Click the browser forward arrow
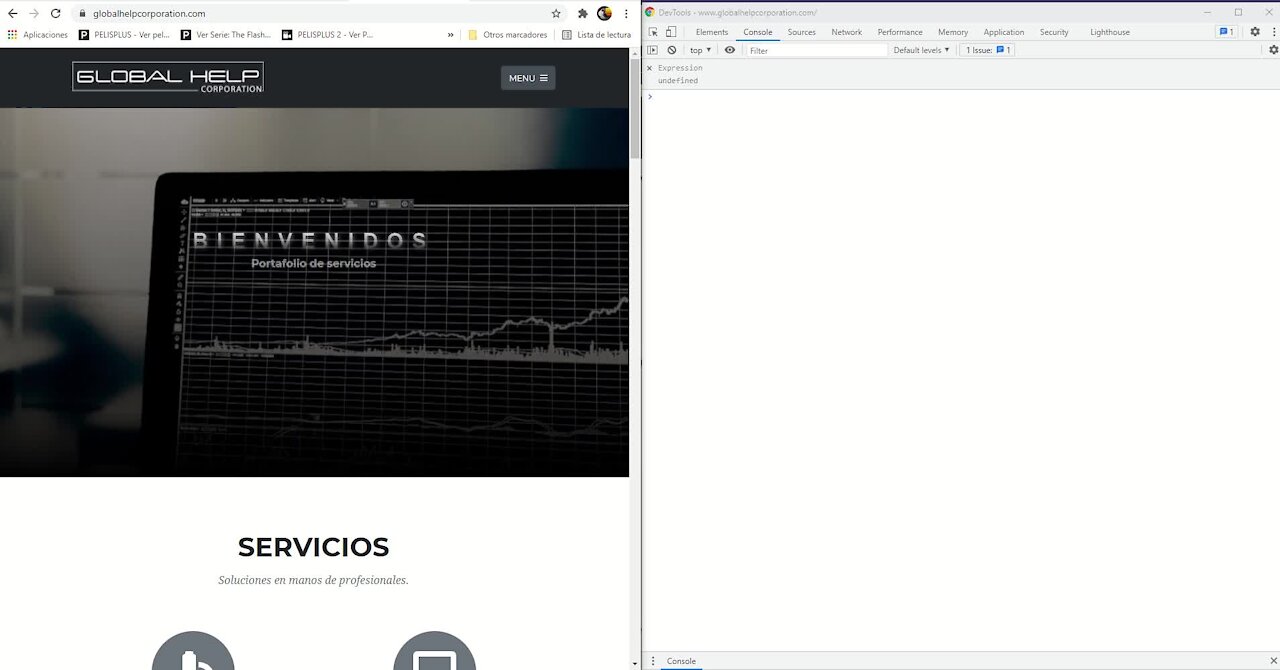 pyautogui.click(x=34, y=13)
